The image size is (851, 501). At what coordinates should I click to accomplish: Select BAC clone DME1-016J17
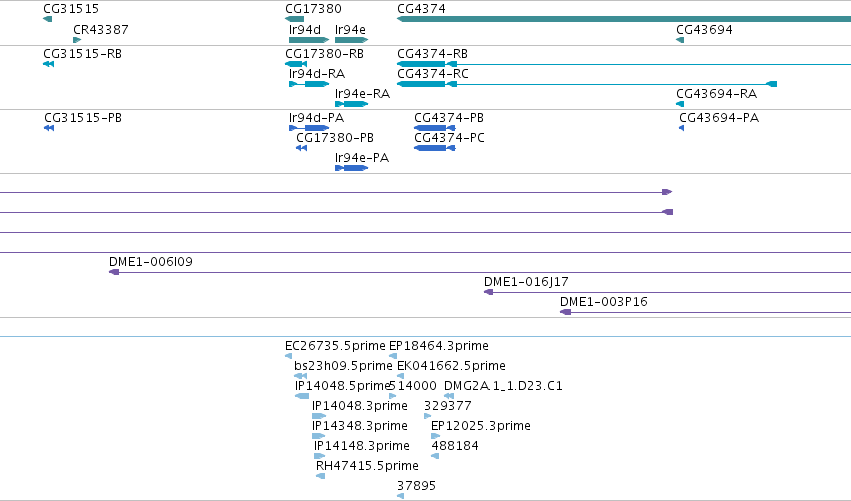click(x=526, y=282)
